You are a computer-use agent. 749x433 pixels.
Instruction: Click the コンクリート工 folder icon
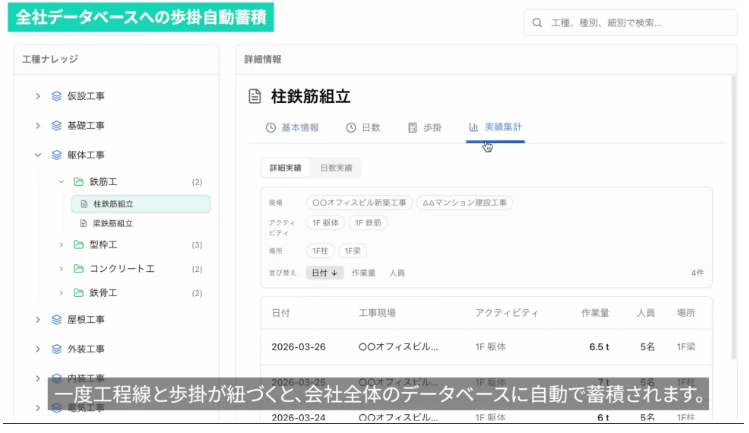pyautogui.click(x=78, y=269)
